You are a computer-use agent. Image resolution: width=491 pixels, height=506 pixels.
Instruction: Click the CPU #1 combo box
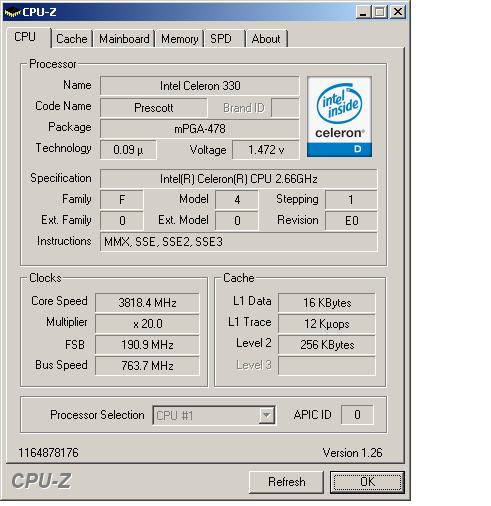coord(214,415)
